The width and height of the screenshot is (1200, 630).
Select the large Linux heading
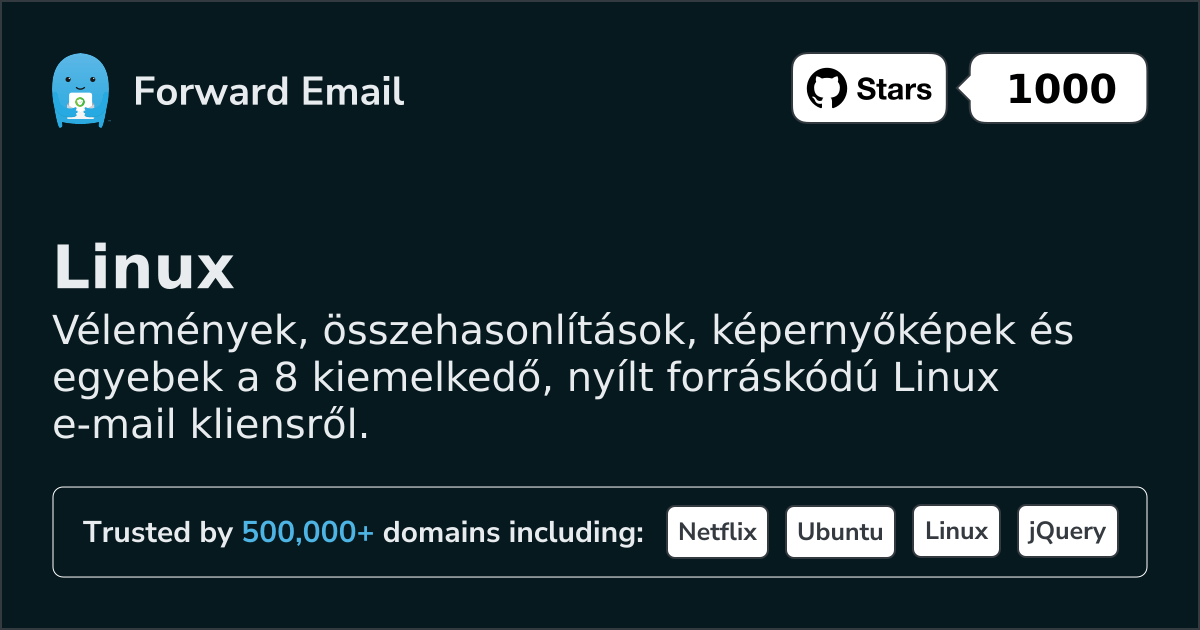click(143, 268)
